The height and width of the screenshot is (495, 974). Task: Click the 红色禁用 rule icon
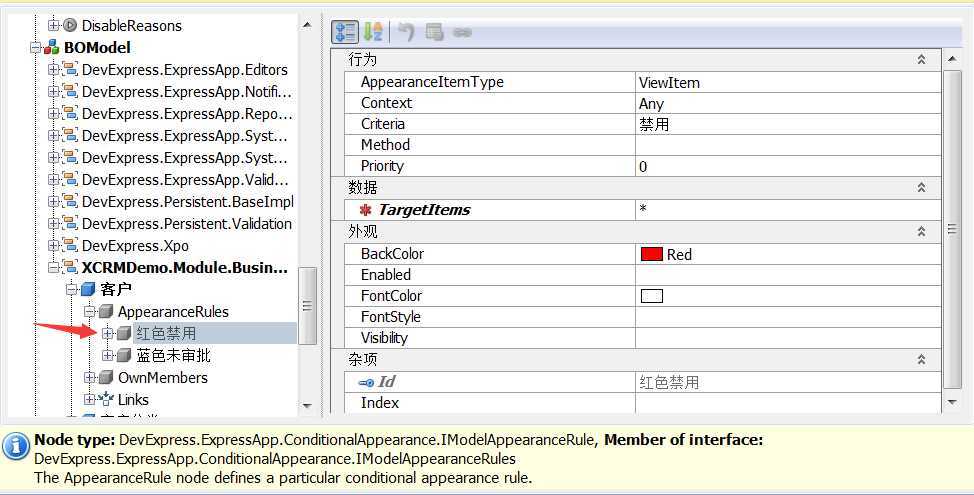[124, 334]
